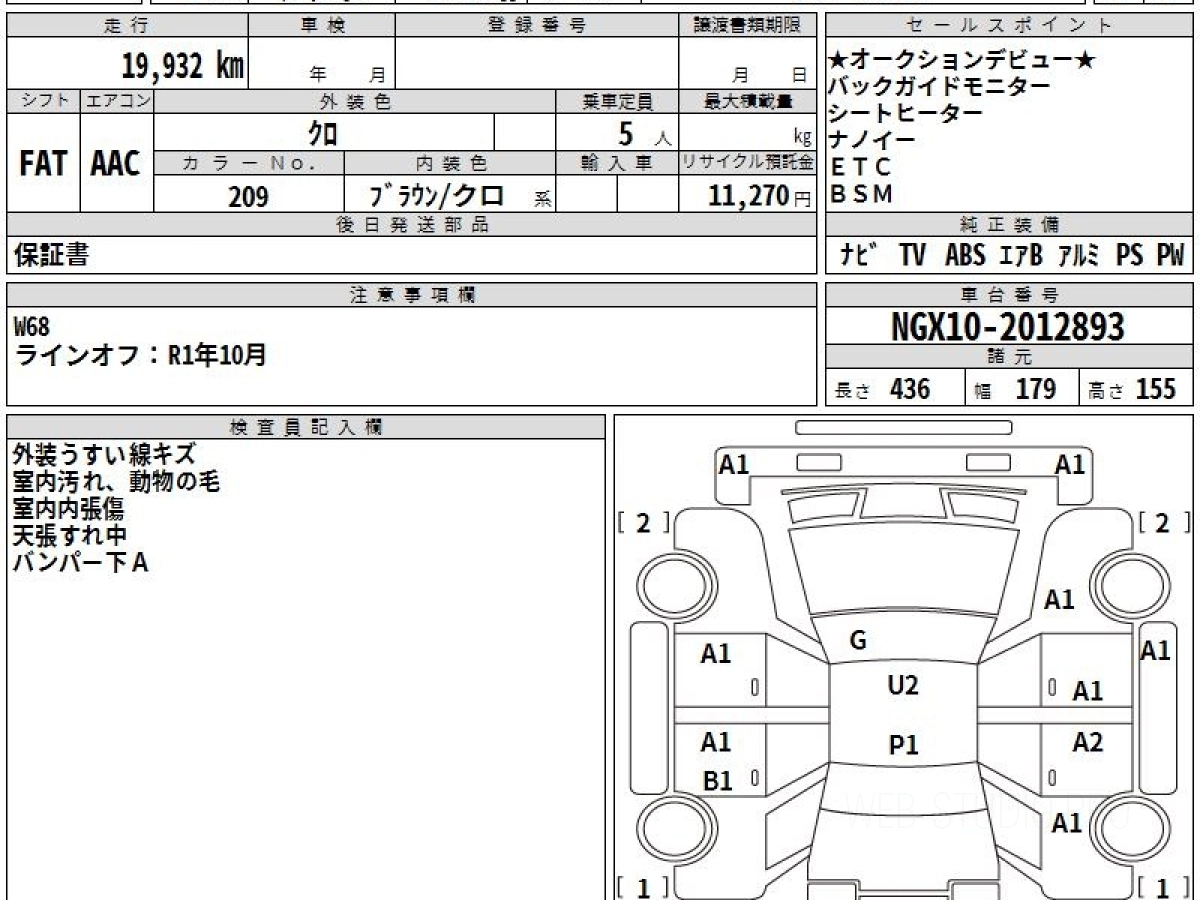
Task: Select the 輸入車 header
Action: [x=617, y=163]
